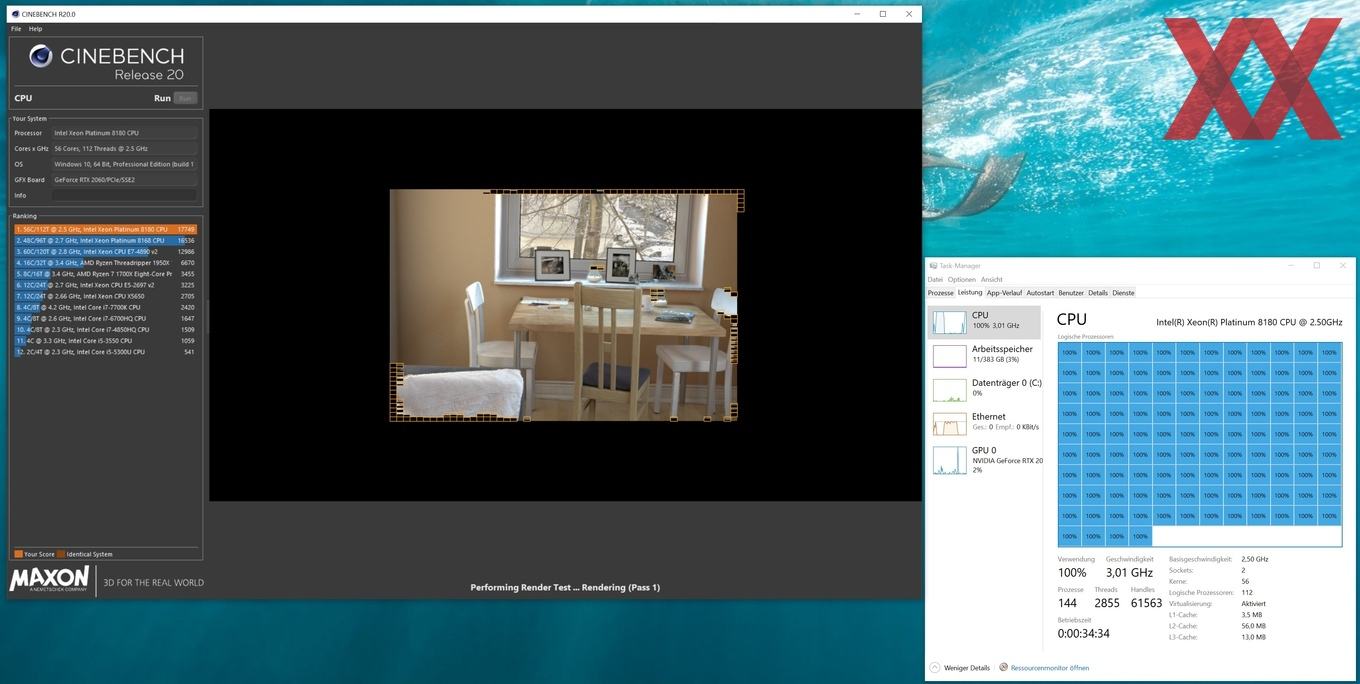Select the CPU graph thumbnail in Task Manager
The width and height of the screenshot is (1360, 684).
point(949,322)
